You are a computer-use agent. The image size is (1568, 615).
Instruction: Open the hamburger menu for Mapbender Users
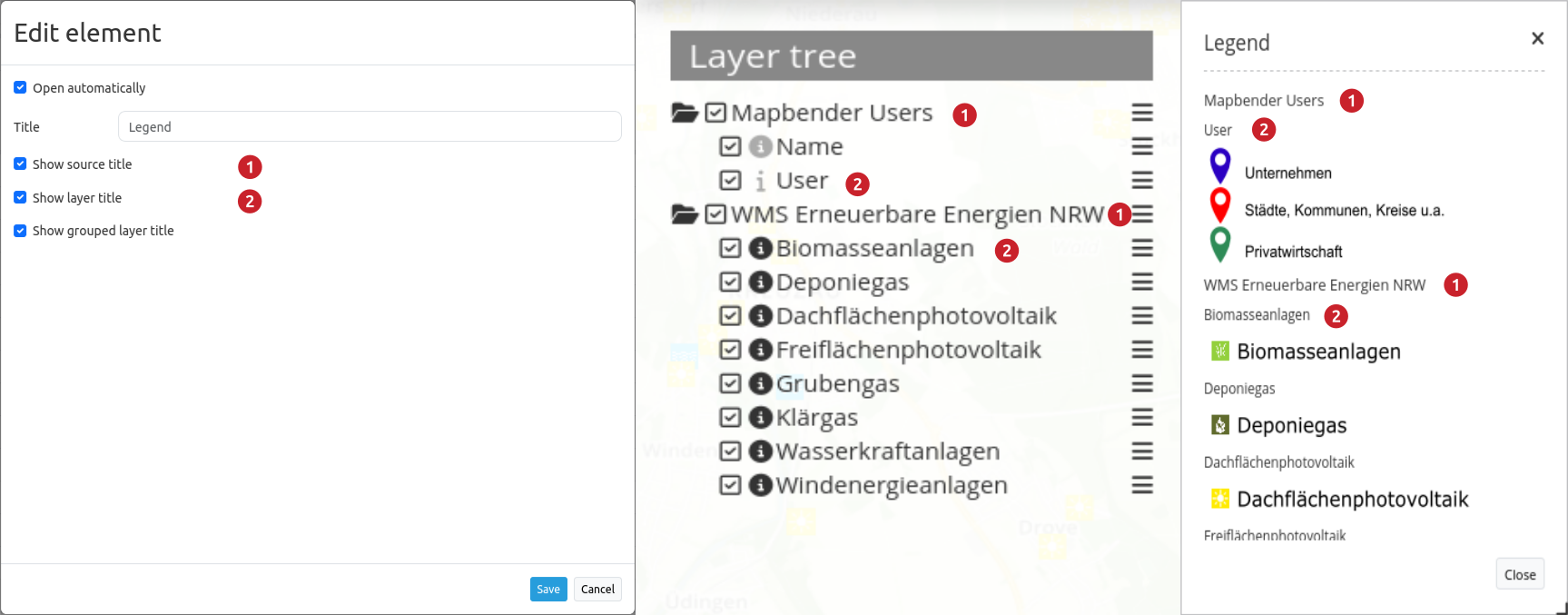tap(1142, 113)
